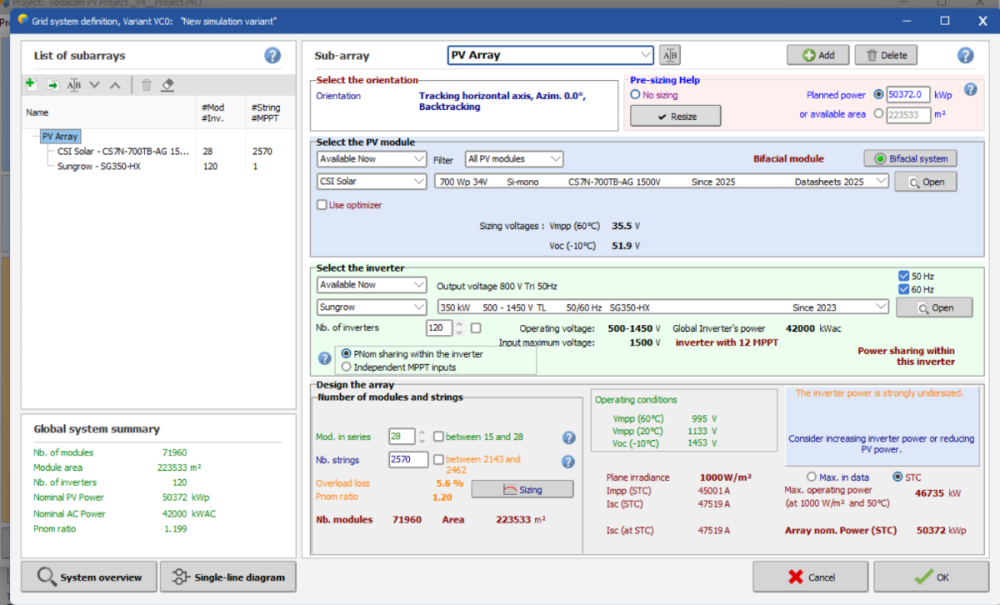
Task: Move subarray down with the down chevron
Action: pos(95,85)
